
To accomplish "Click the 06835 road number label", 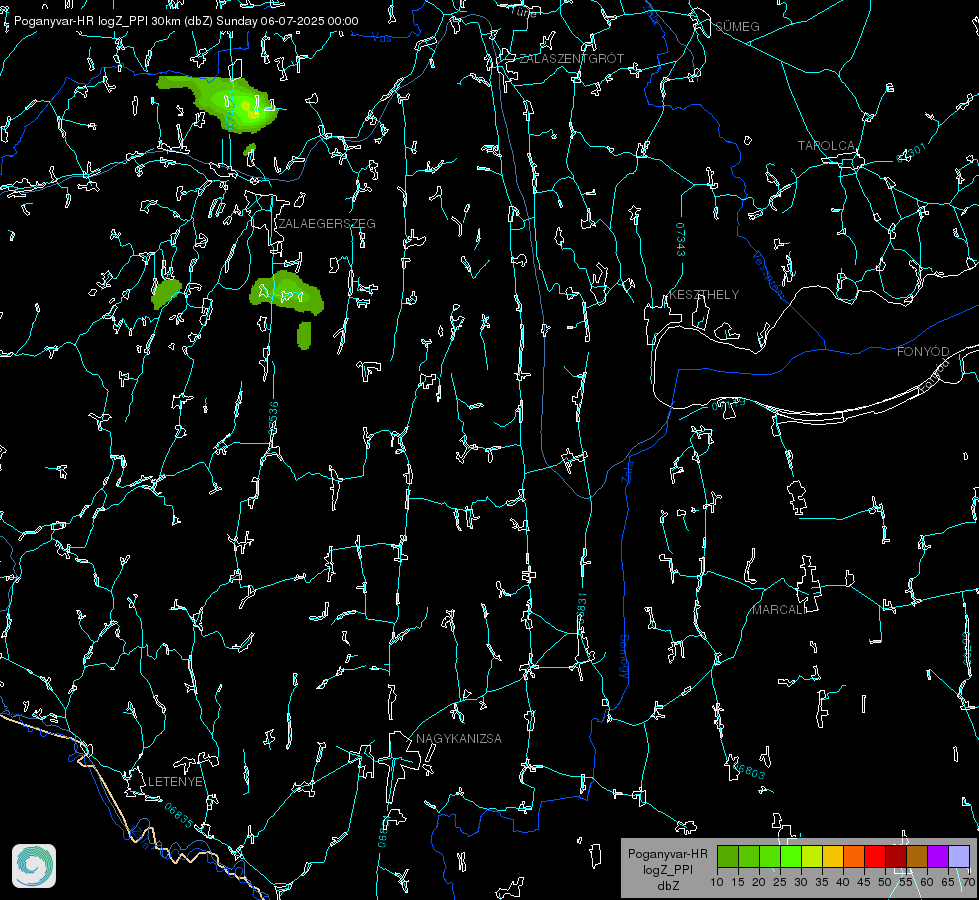I will click(x=179, y=815).
